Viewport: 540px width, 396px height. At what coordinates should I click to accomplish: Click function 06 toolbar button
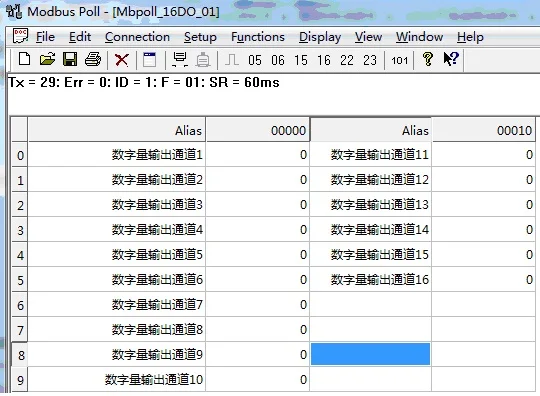(278, 60)
